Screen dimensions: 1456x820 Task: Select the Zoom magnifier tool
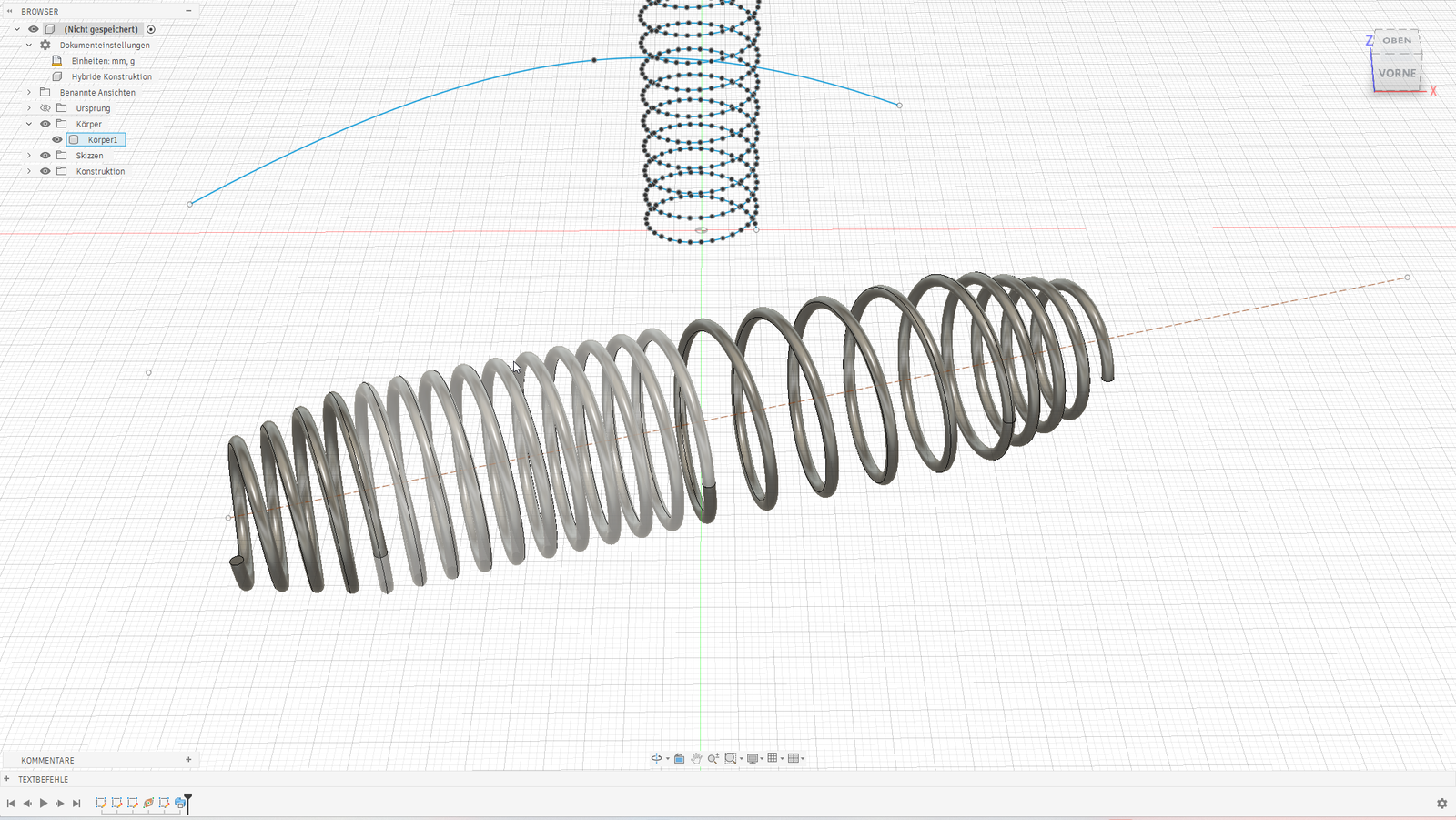point(713,758)
